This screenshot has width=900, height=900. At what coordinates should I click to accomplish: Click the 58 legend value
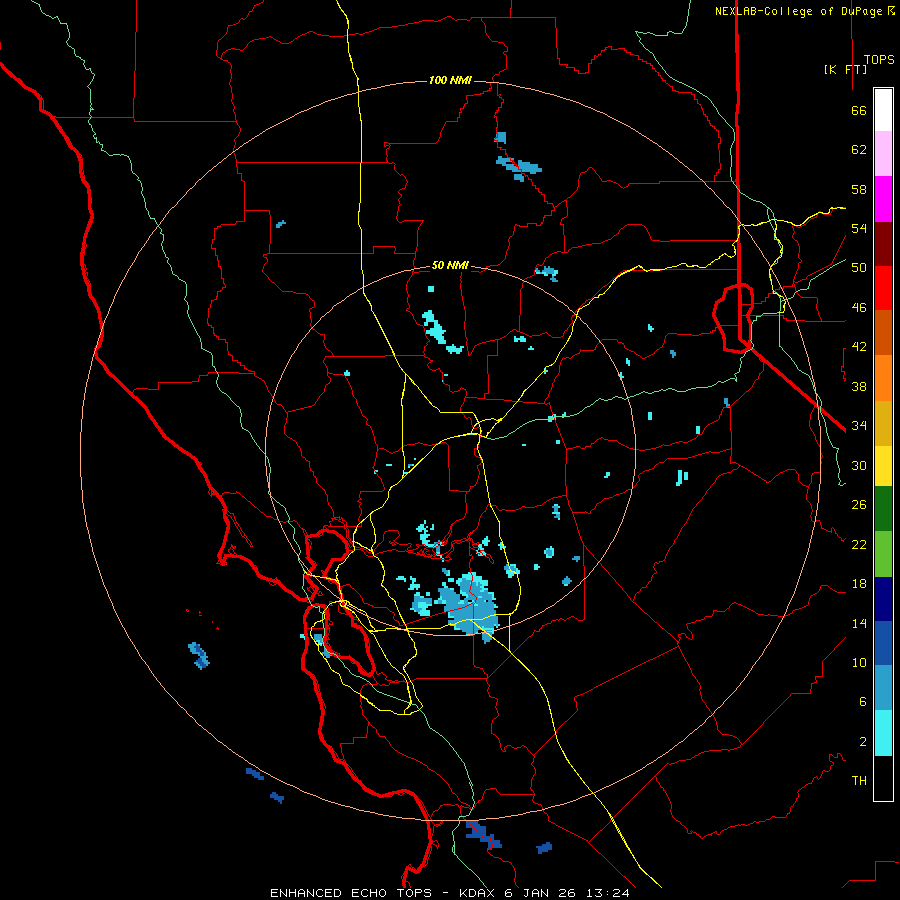point(859,189)
